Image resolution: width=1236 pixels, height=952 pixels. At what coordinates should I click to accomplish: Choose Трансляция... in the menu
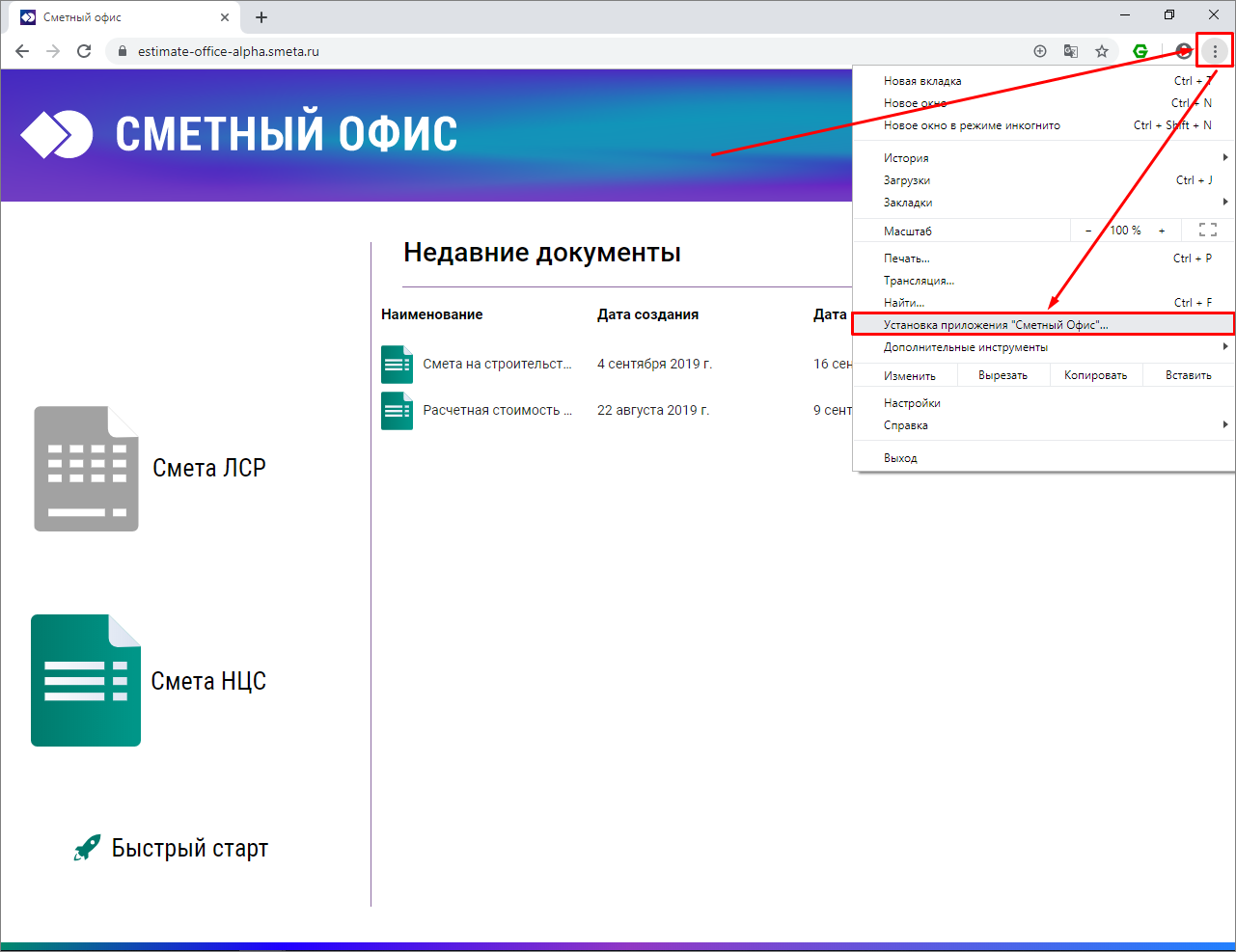click(x=1043, y=281)
